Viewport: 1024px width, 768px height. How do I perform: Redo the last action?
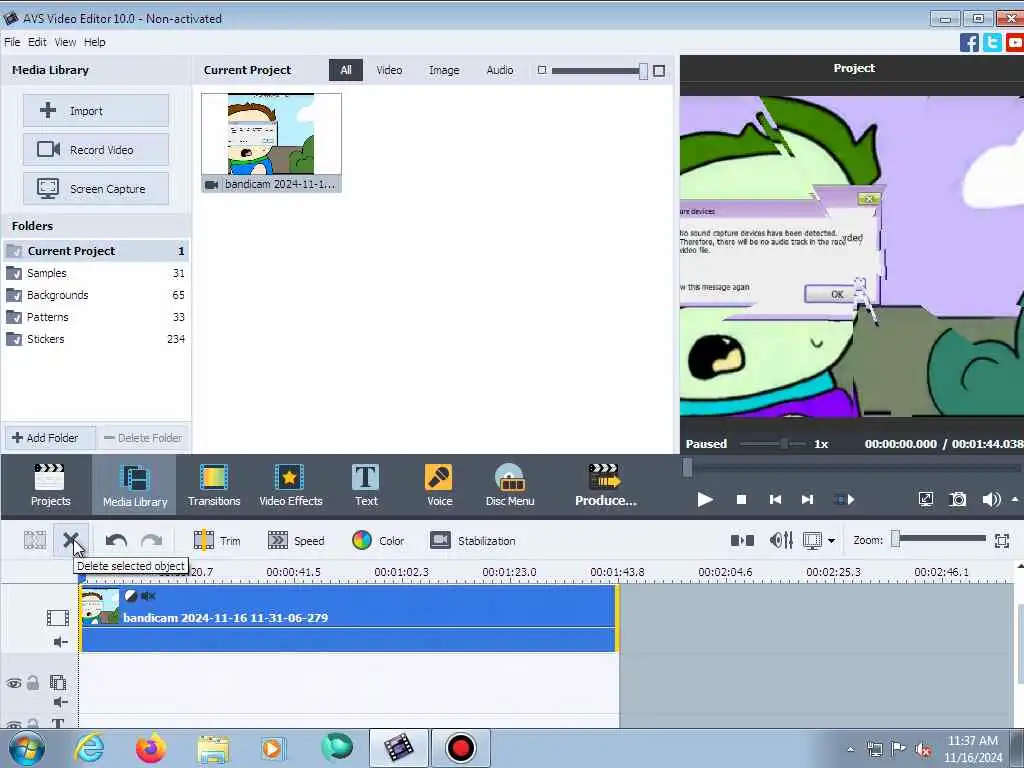coord(152,541)
